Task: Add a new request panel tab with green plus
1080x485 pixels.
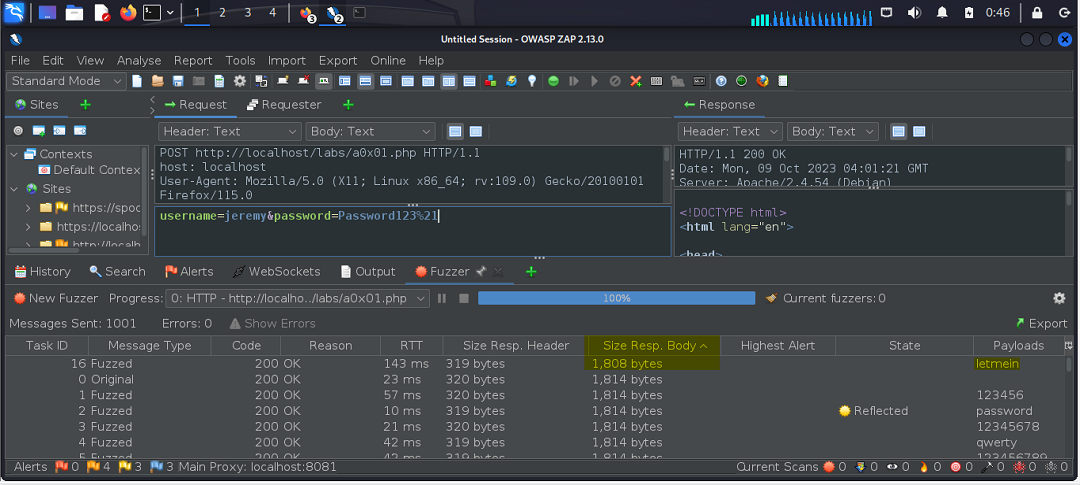Action: coord(348,105)
